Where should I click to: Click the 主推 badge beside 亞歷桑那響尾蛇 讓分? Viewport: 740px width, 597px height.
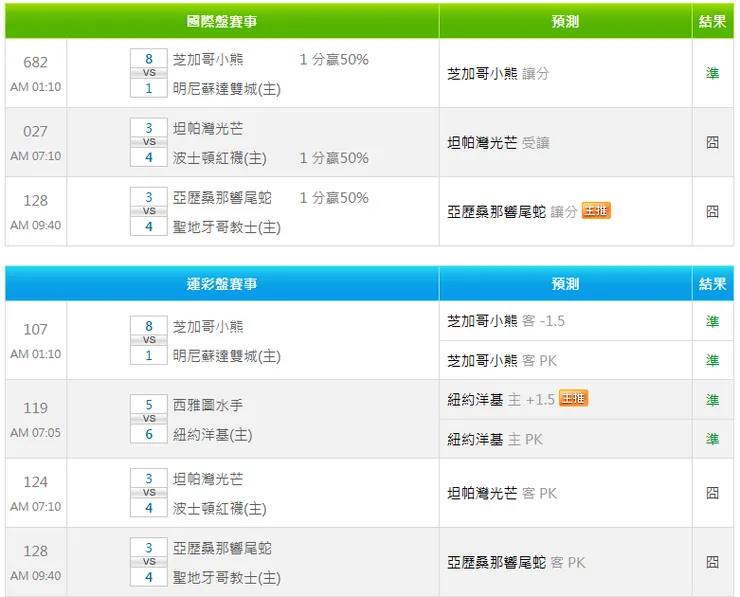[596, 210]
